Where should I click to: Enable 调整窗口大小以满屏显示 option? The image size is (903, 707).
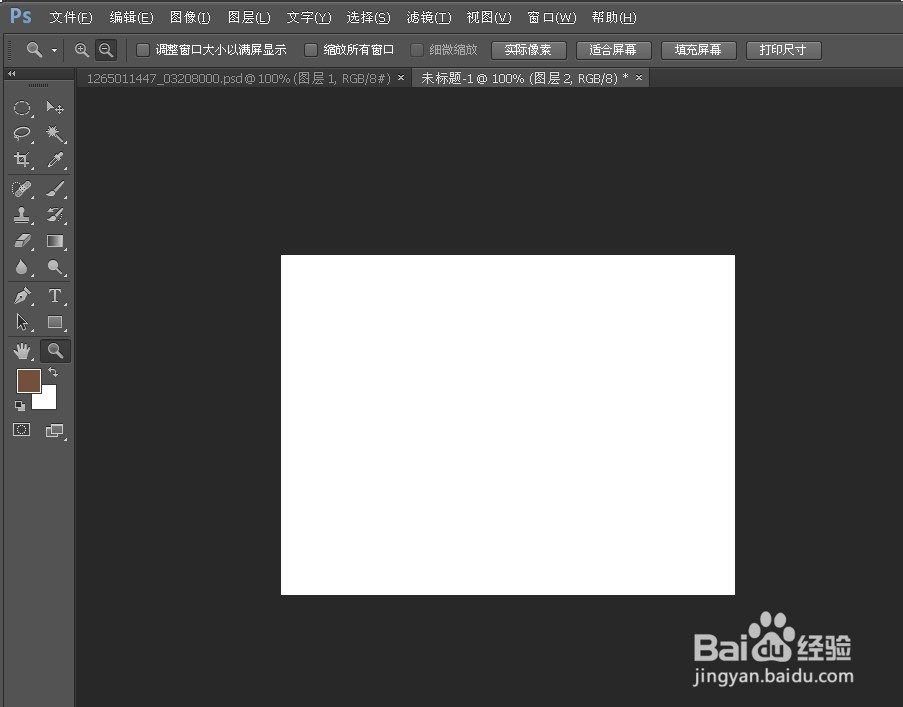pyautogui.click(x=143, y=49)
